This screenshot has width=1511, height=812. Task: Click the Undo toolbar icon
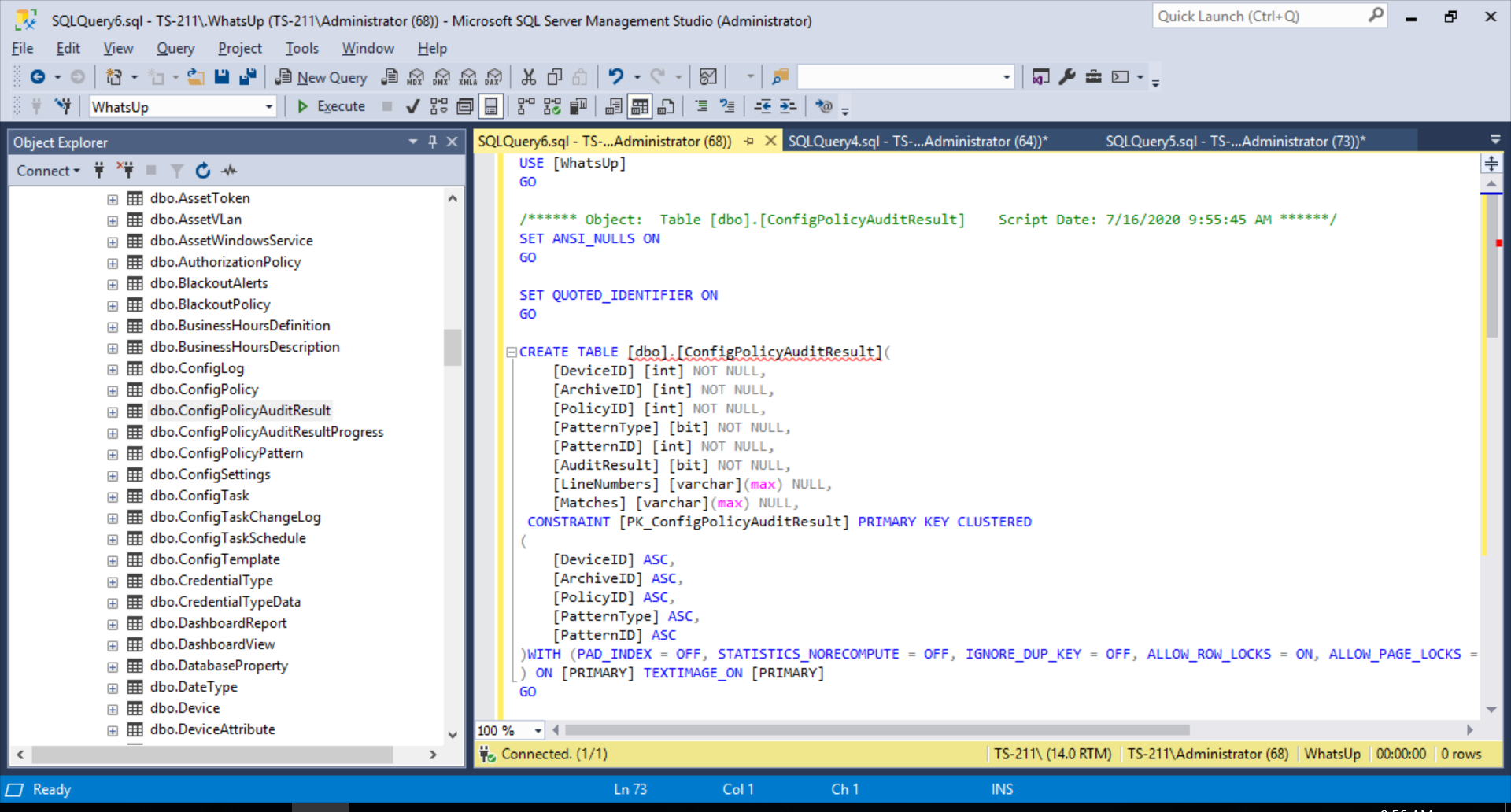click(616, 76)
